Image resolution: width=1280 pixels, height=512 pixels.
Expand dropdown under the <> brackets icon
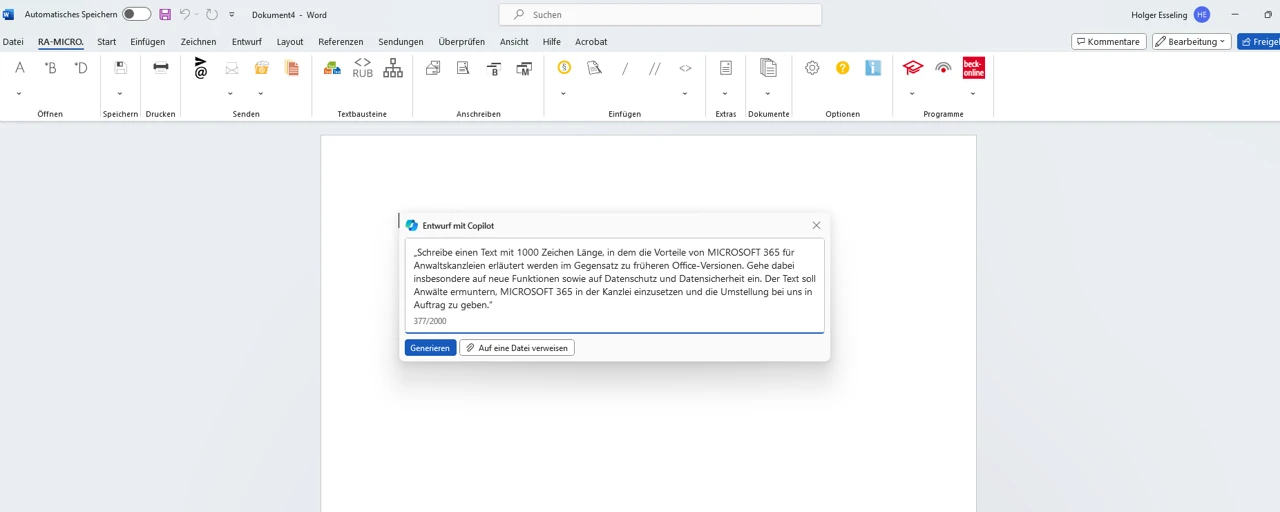point(685,94)
